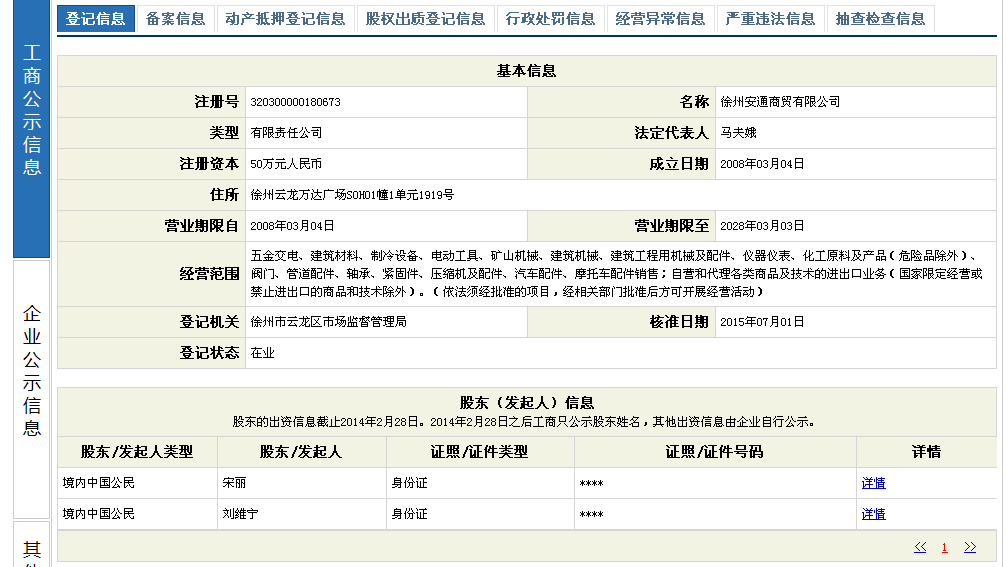The image size is (1006, 567).
Task: Switch to the 备案信息 tab
Action: click(x=175, y=19)
